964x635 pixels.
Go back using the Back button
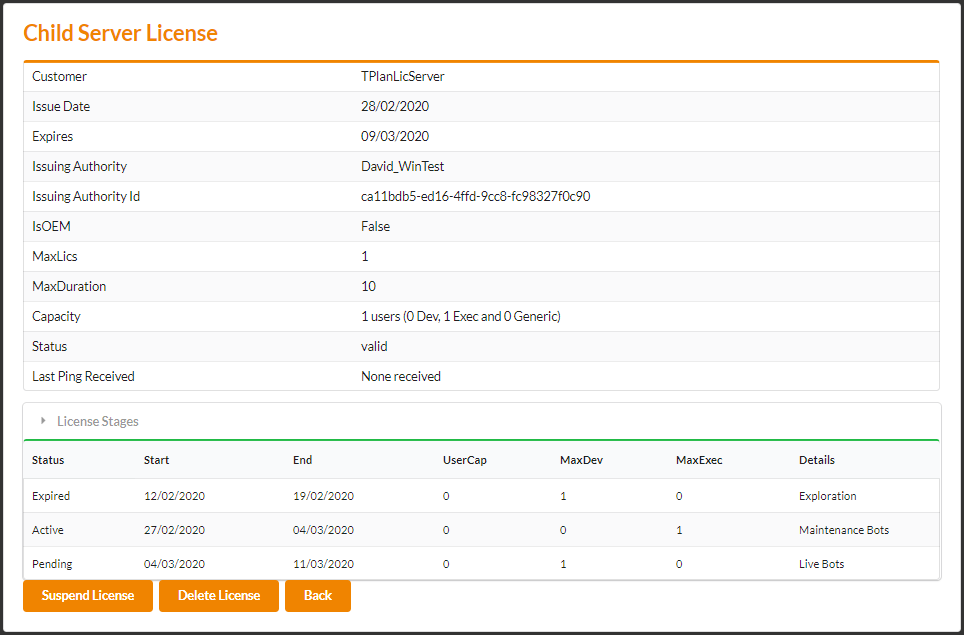[317, 595]
